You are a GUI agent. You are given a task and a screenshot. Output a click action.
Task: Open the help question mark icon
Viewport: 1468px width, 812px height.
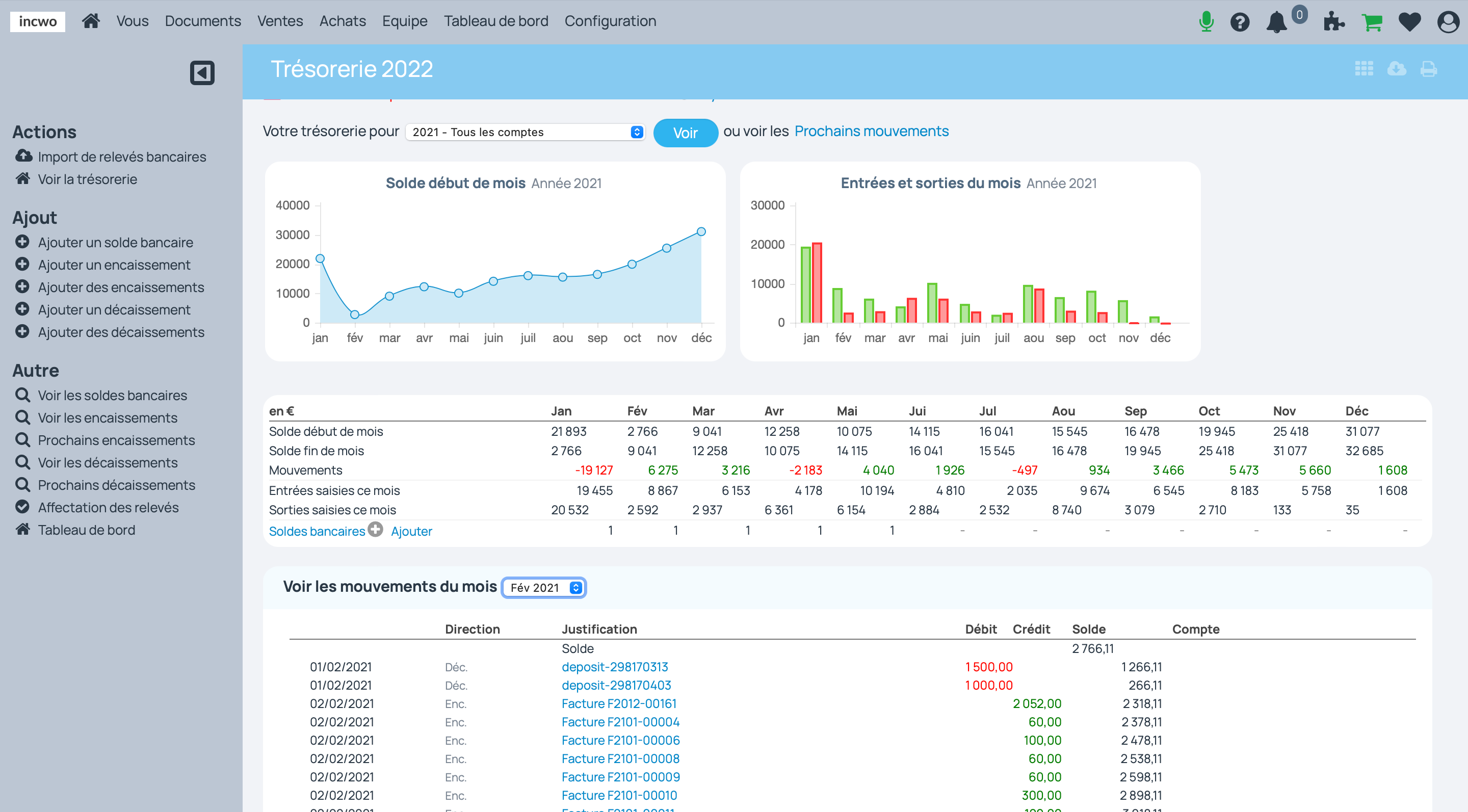tap(1240, 21)
